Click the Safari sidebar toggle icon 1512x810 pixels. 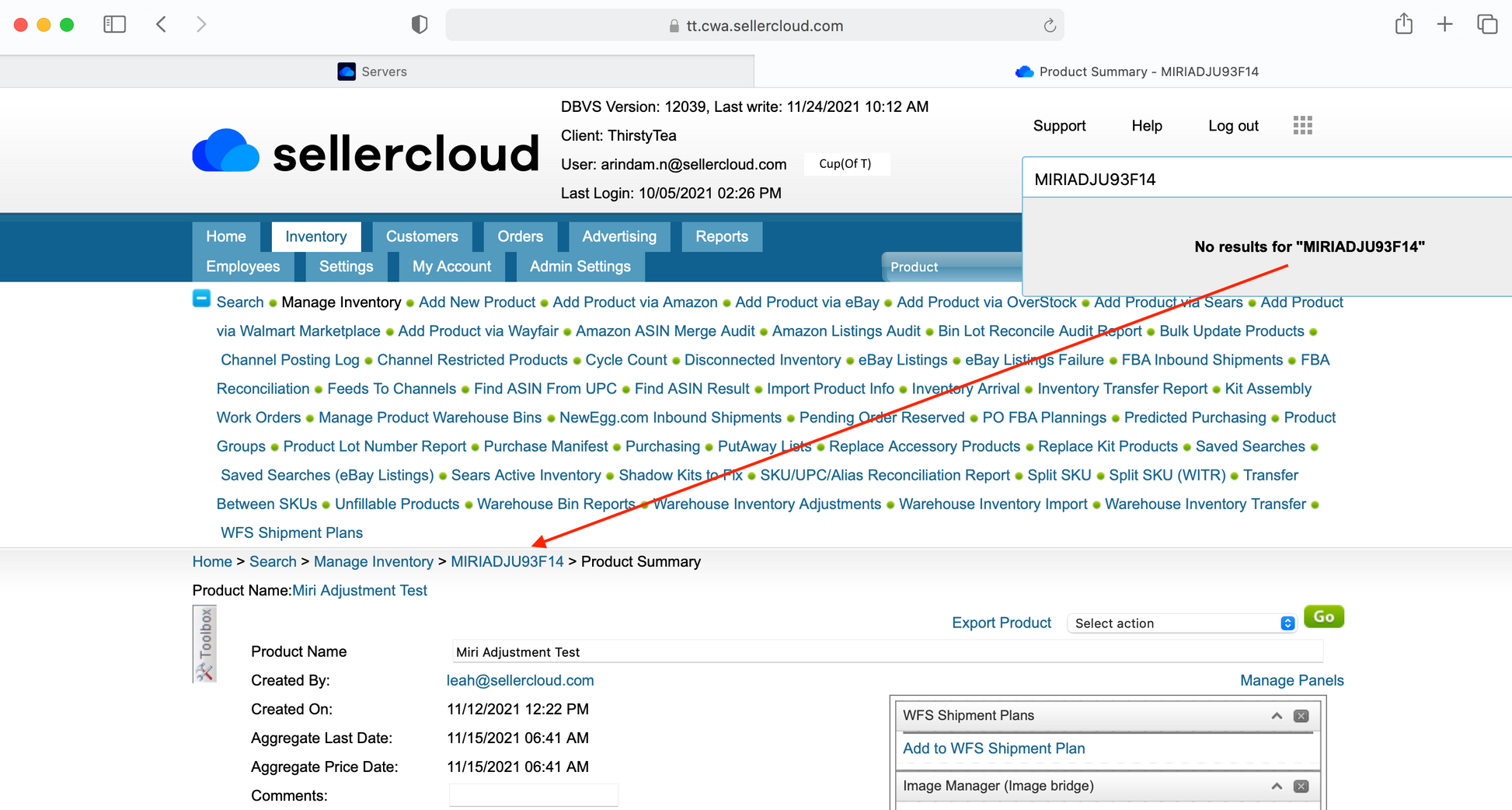pyautogui.click(x=114, y=25)
